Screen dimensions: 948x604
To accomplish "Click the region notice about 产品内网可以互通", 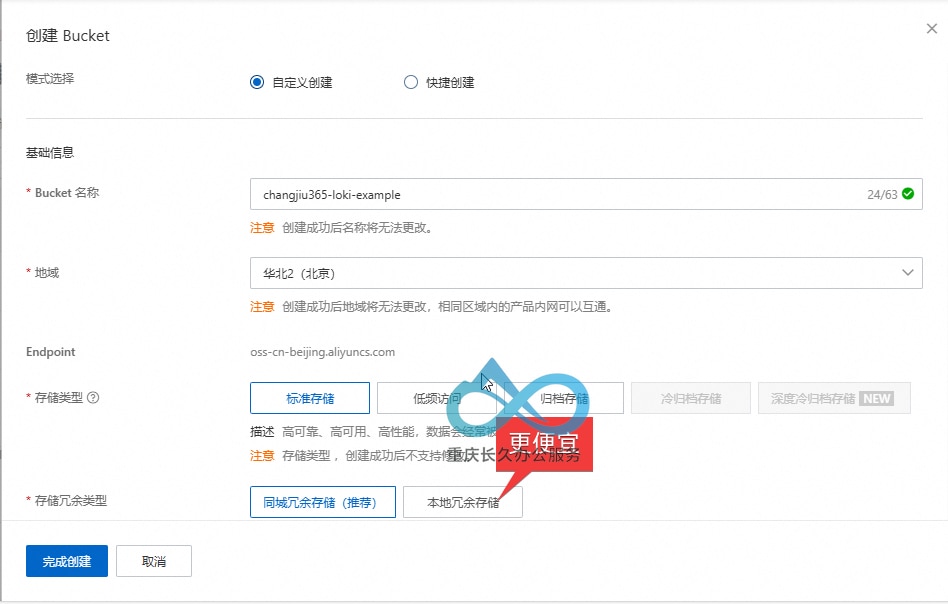I will (x=447, y=307).
